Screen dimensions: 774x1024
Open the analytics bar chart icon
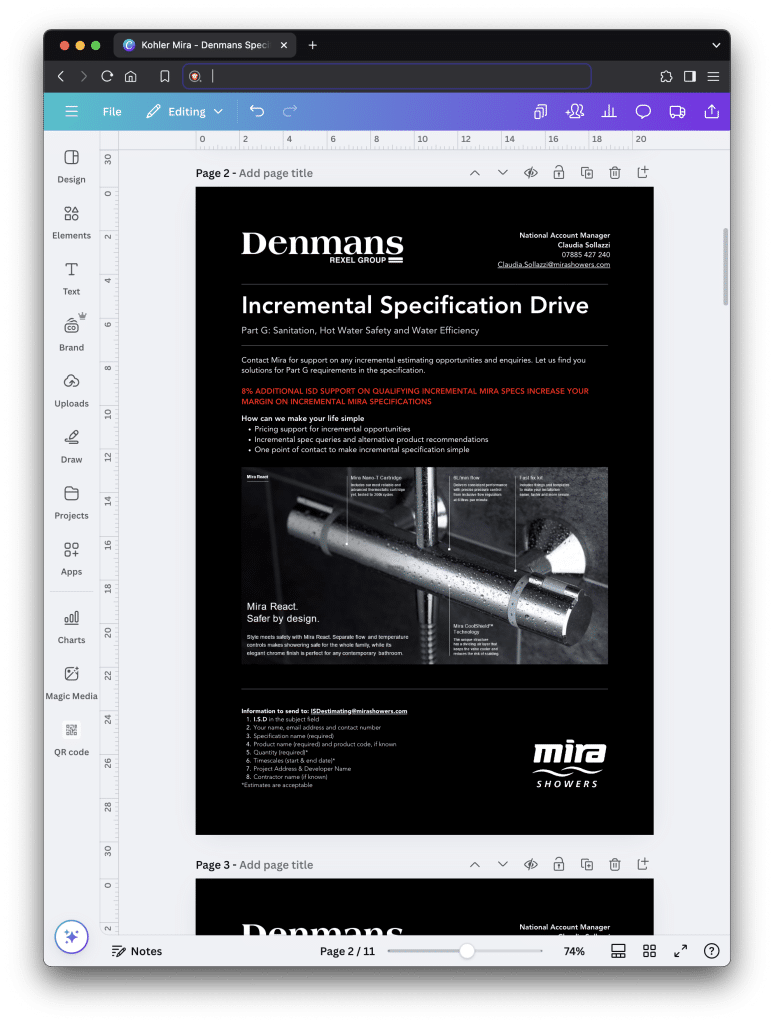[609, 112]
